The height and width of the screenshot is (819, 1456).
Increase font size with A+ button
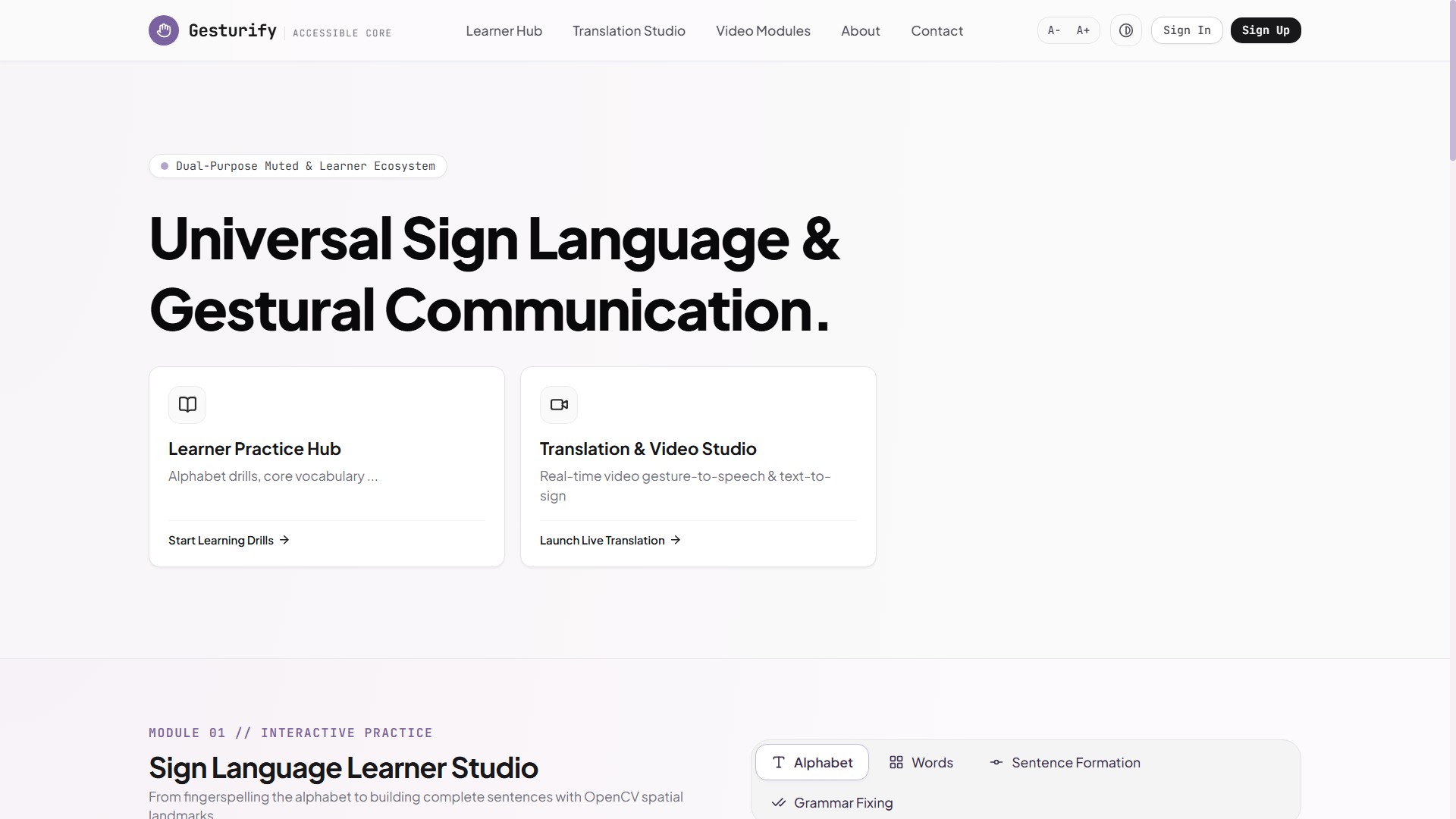(1083, 30)
